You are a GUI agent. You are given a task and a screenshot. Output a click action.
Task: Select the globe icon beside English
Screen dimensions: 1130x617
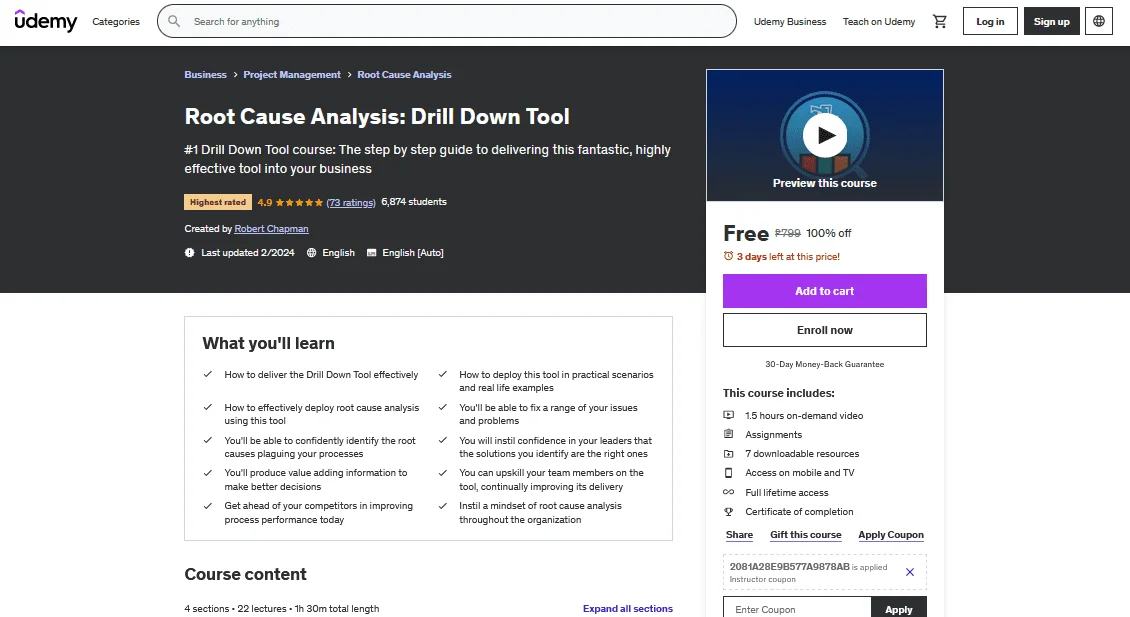[x=311, y=252]
